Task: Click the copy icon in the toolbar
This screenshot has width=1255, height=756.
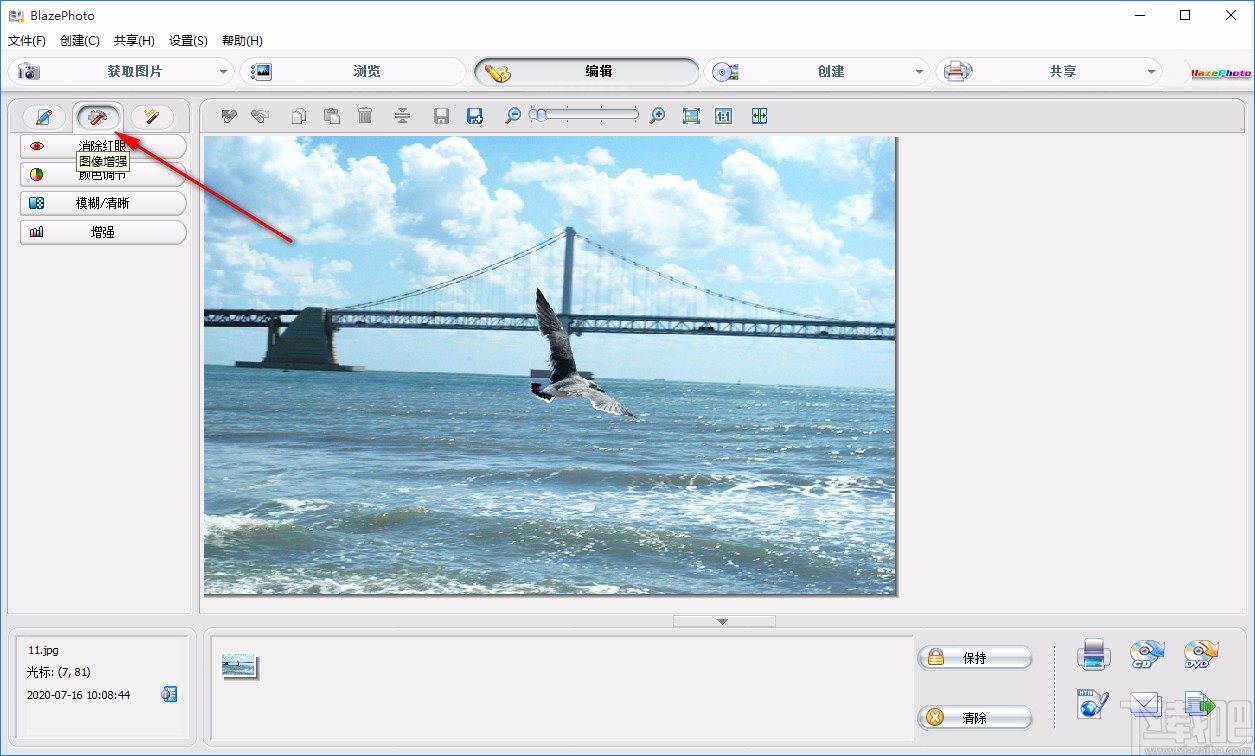Action: click(298, 115)
